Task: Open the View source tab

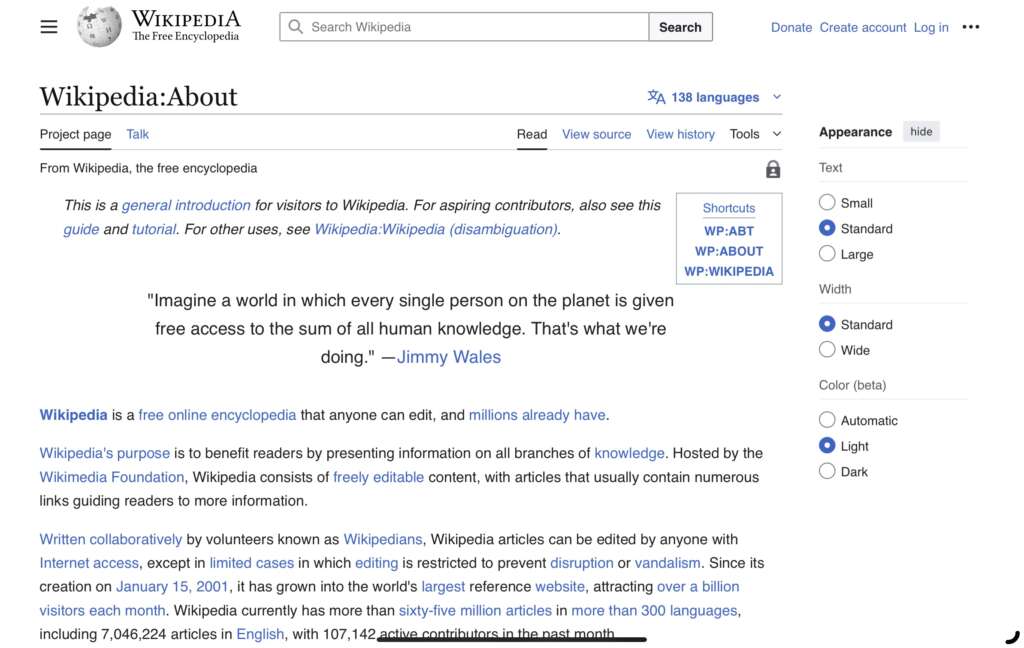Action: coord(596,134)
